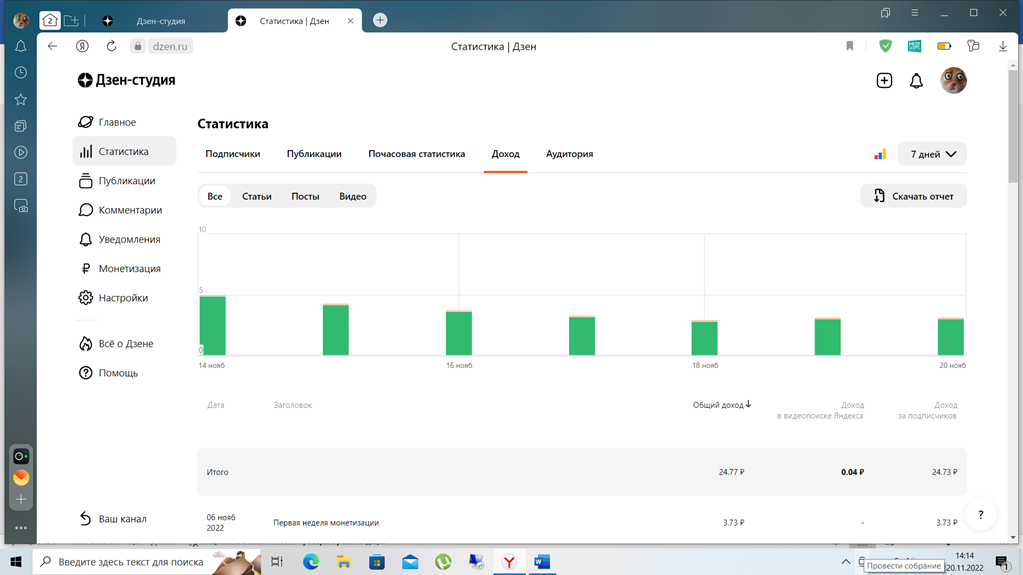Open the sidebar screenshot camera icon
Screen dimensions: 1023x575
tap(21, 206)
